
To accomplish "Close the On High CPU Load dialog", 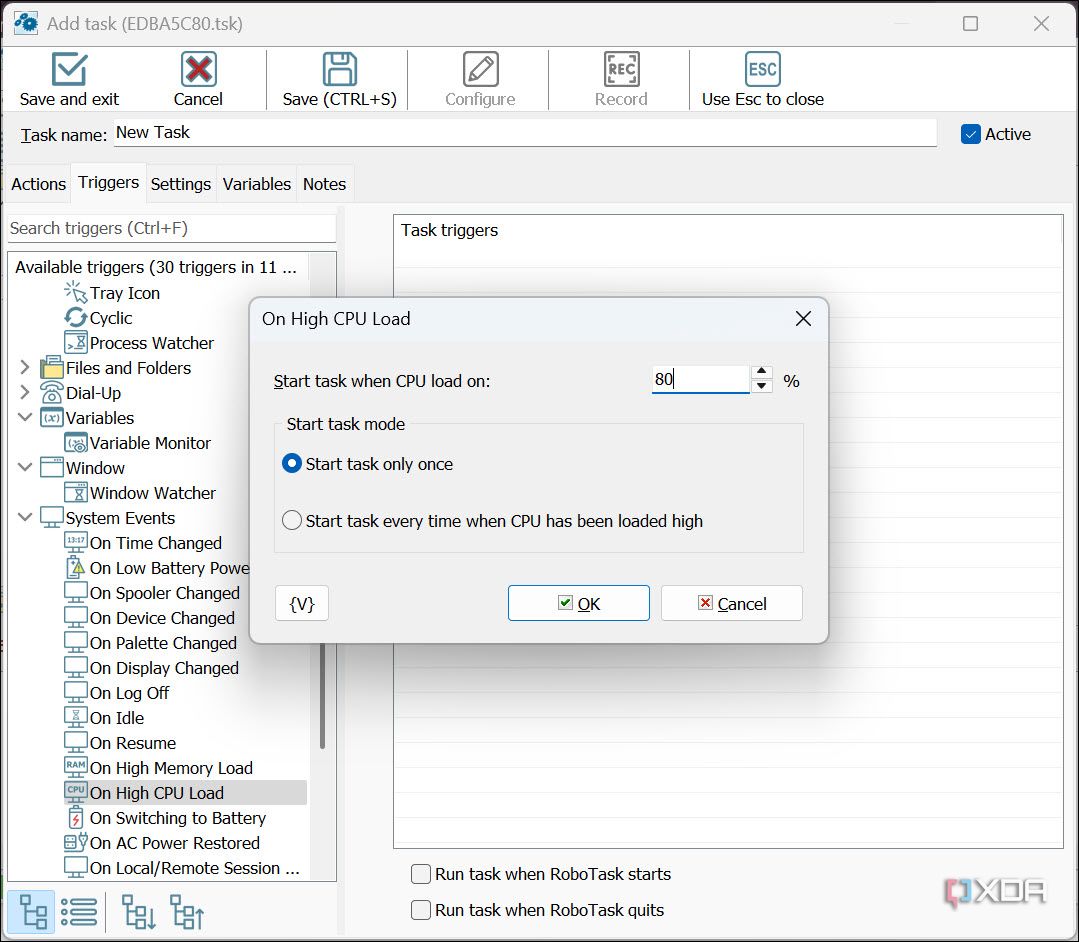I will click(x=803, y=319).
